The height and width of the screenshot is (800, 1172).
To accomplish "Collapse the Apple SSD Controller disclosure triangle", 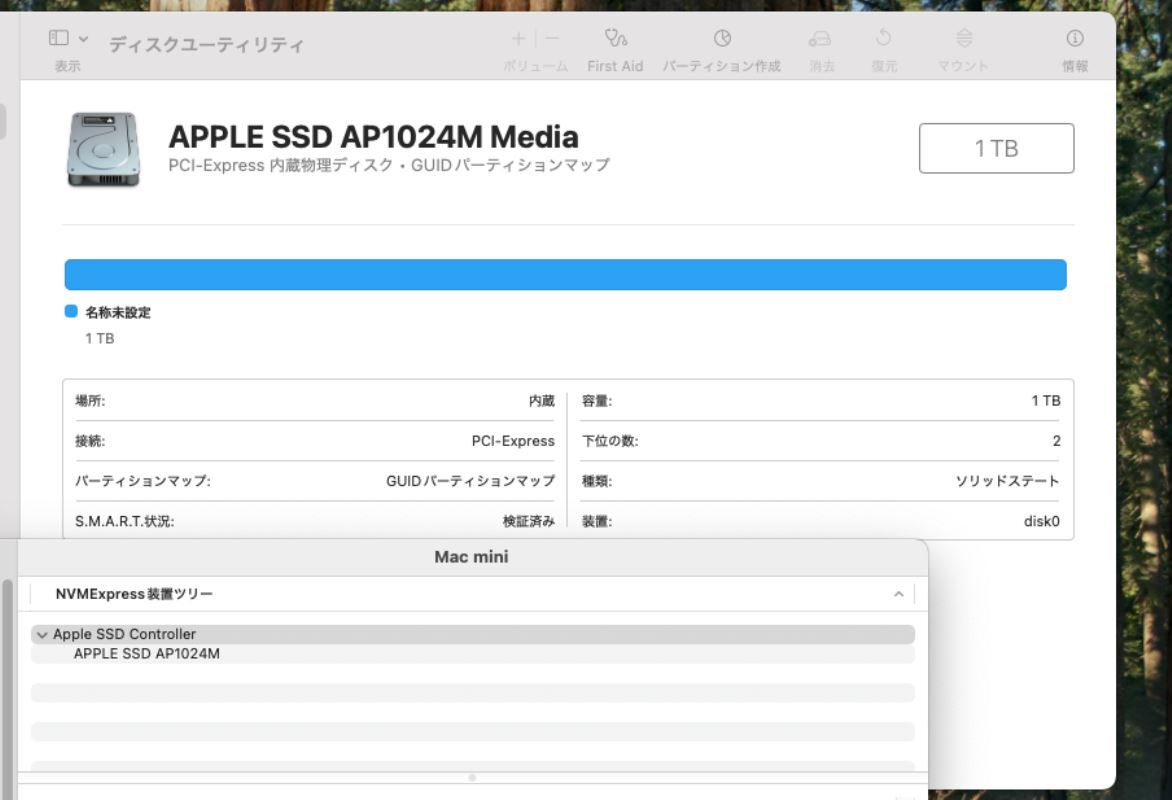I will pos(42,635).
